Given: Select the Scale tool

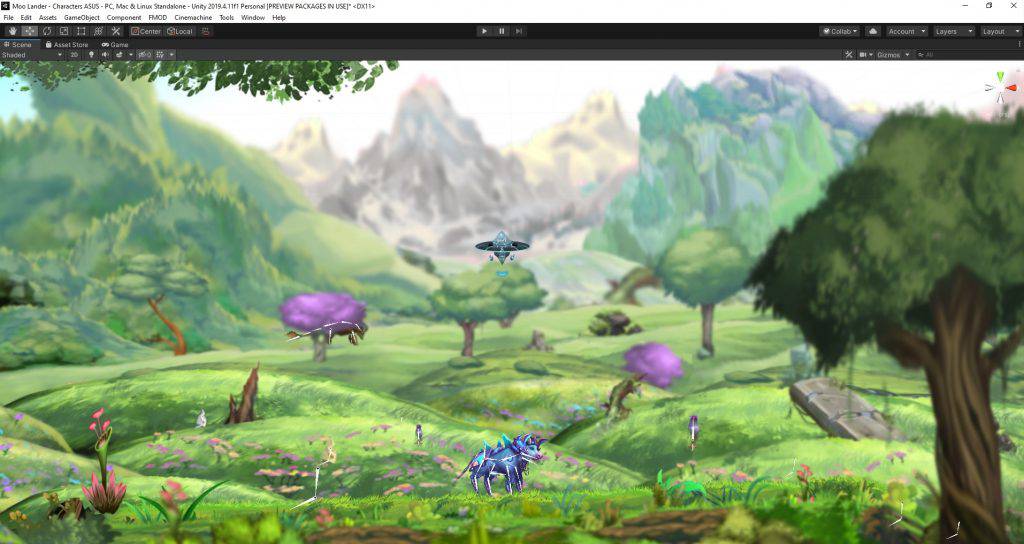Looking at the screenshot, I should [x=64, y=31].
